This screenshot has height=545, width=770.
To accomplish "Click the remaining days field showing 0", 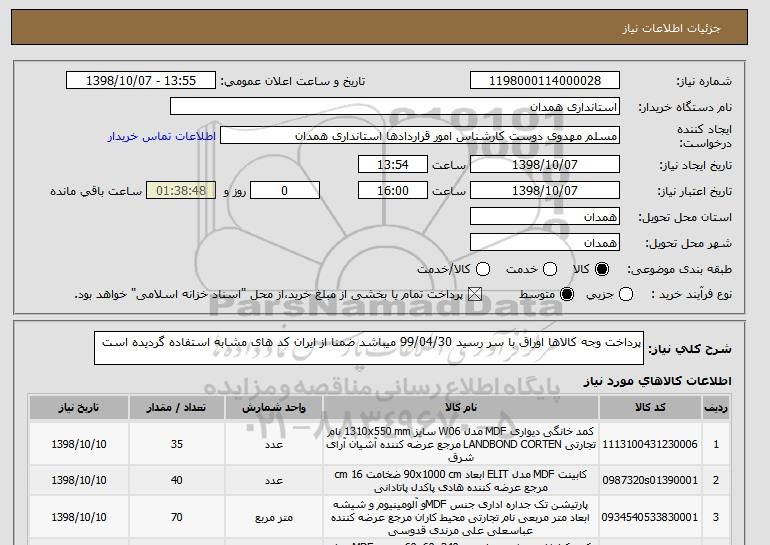I will click(x=285, y=191).
